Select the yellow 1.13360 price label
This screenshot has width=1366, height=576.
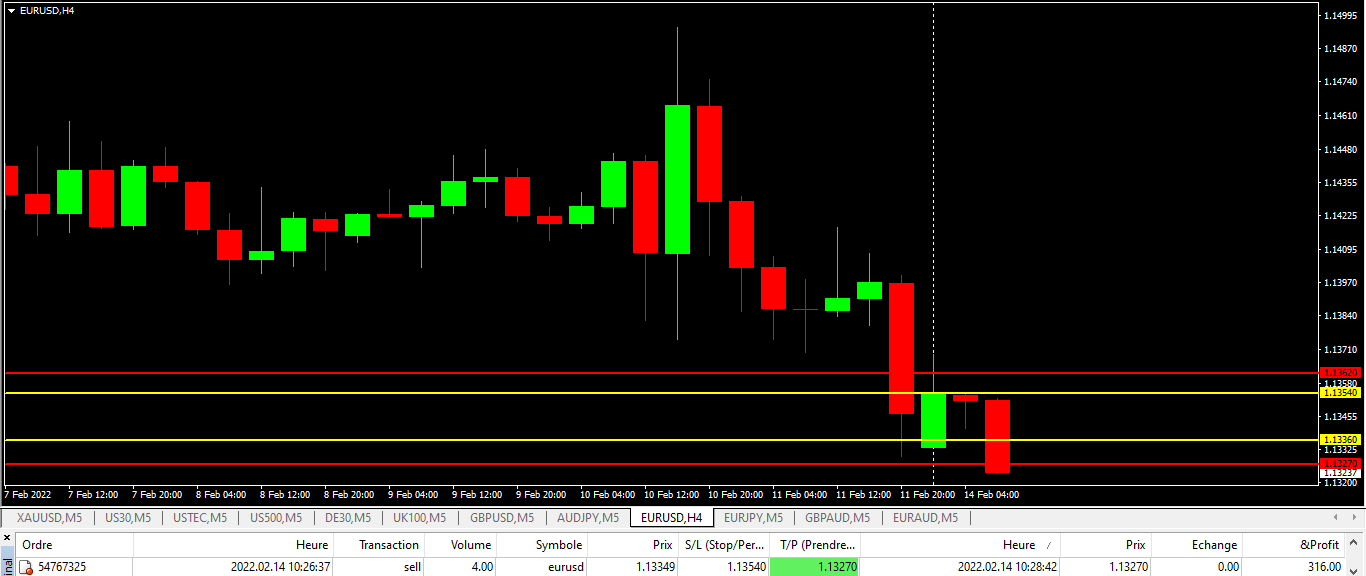tap(1341, 440)
